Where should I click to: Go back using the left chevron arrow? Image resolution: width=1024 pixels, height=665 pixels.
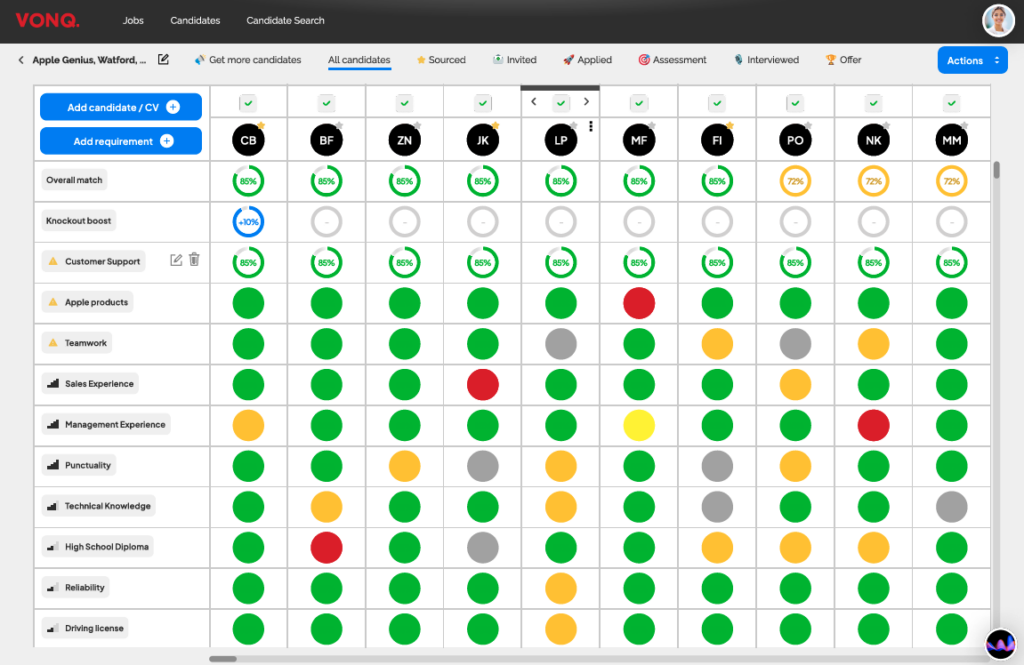click(21, 60)
